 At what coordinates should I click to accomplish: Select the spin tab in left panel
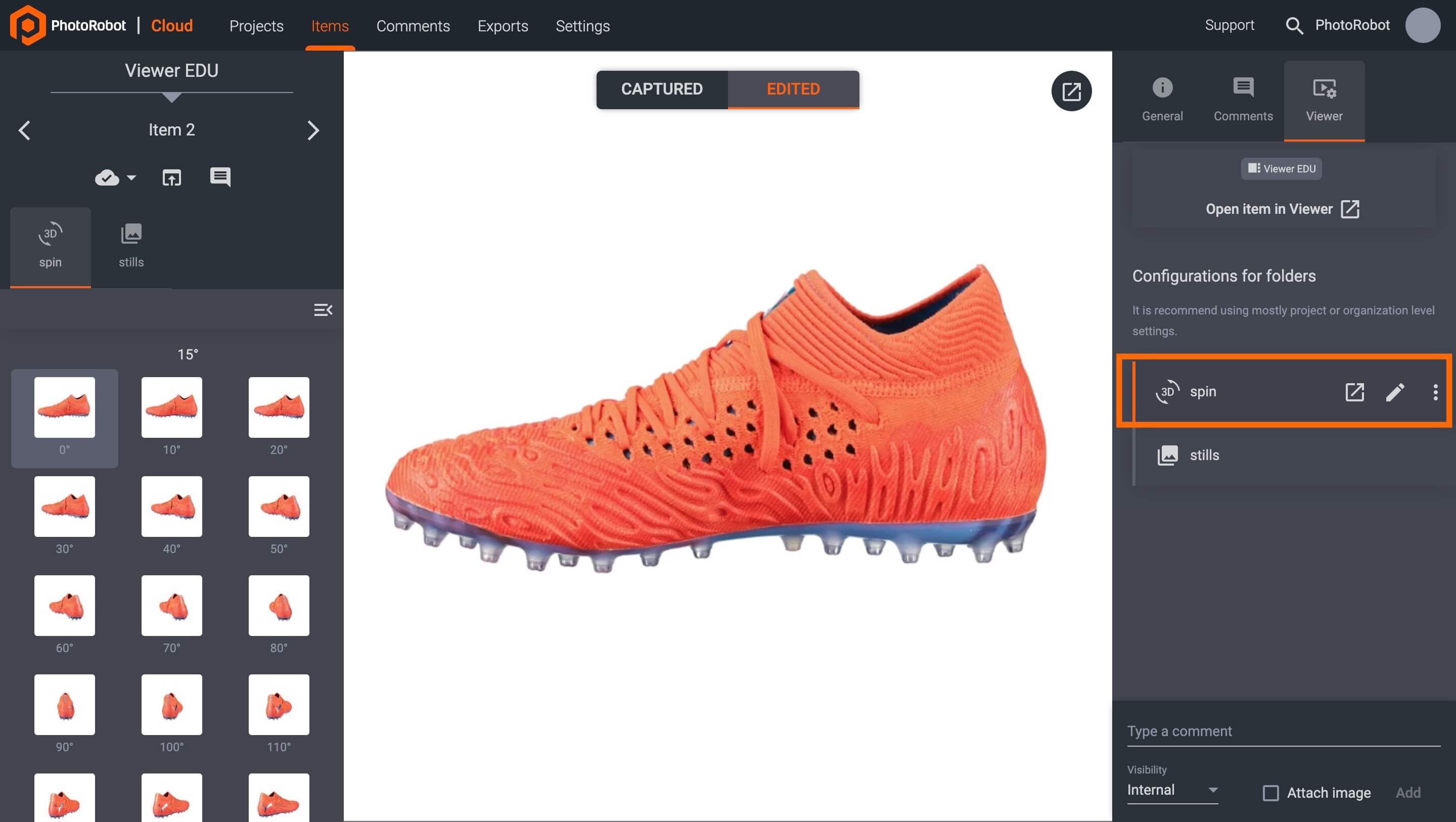tap(50, 245)
